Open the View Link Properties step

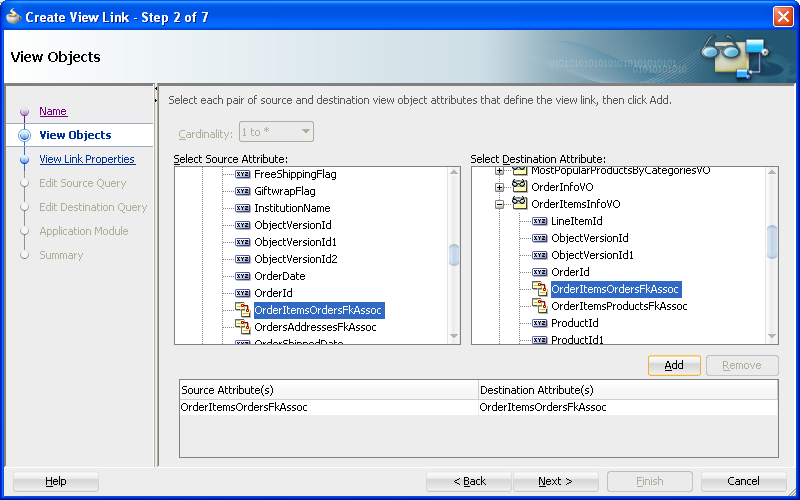87,159
